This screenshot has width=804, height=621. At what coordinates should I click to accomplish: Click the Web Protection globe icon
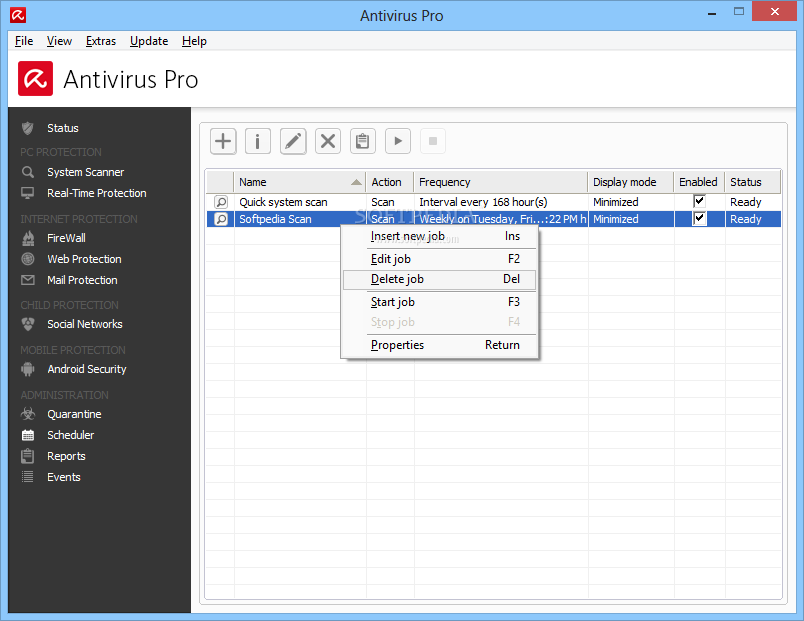pyautogui.click(x=28, y=259)
